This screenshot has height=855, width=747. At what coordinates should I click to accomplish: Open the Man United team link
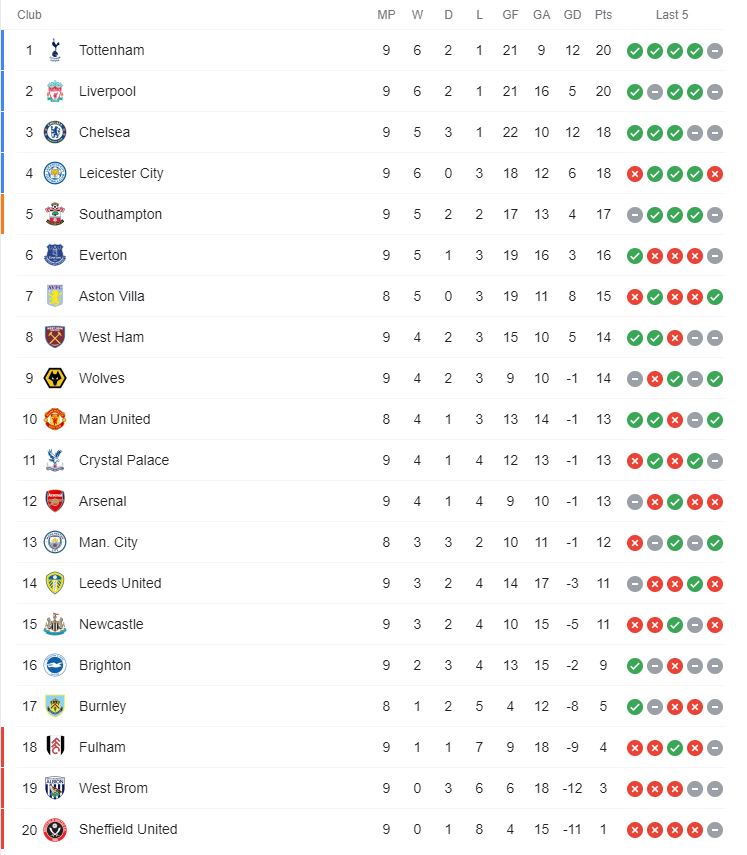[x=115, y=419]
